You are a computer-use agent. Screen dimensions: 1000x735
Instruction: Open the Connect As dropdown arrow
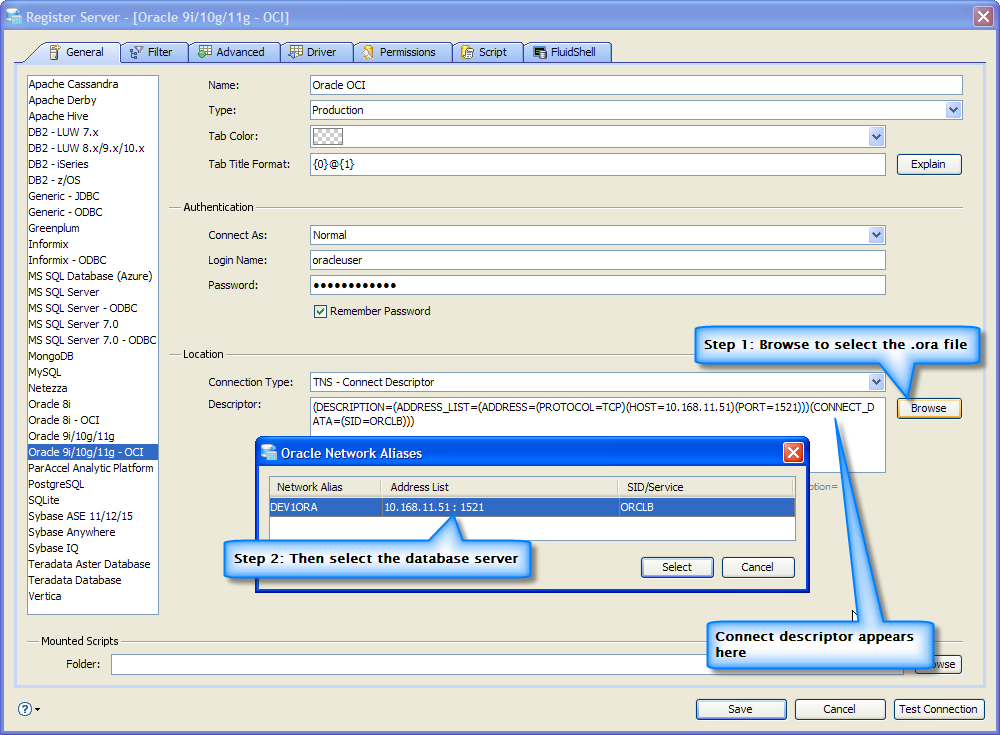[876, 235]
